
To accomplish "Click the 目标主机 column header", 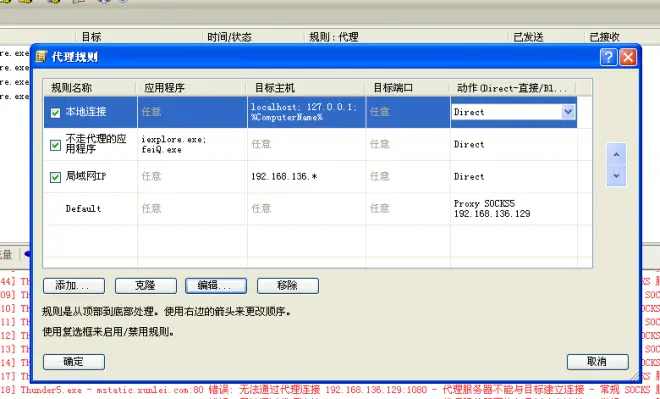I will click(306, 88).
